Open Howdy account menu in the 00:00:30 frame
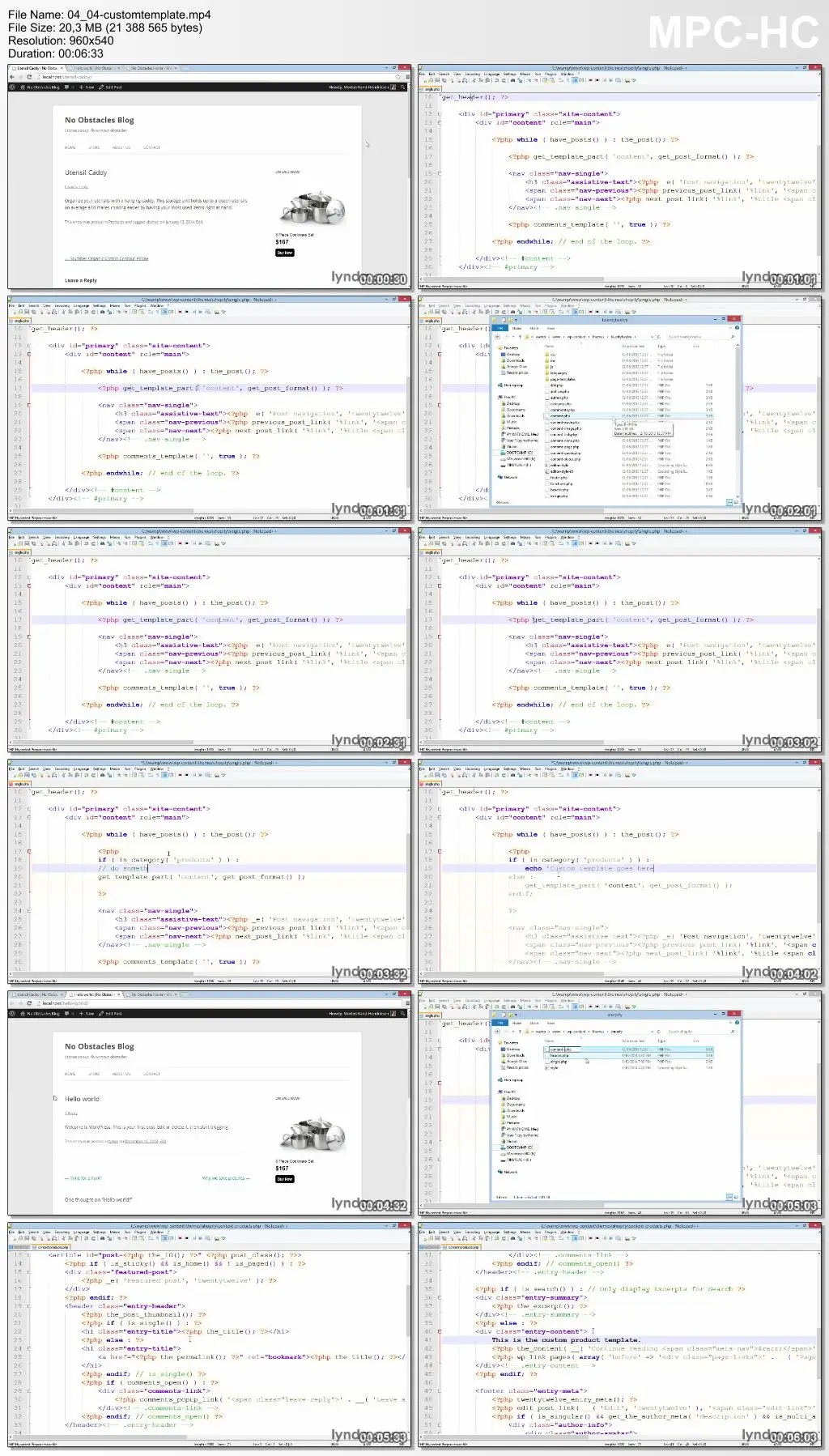Screen dimensions: 829x1456 click(x=362, y=87)
